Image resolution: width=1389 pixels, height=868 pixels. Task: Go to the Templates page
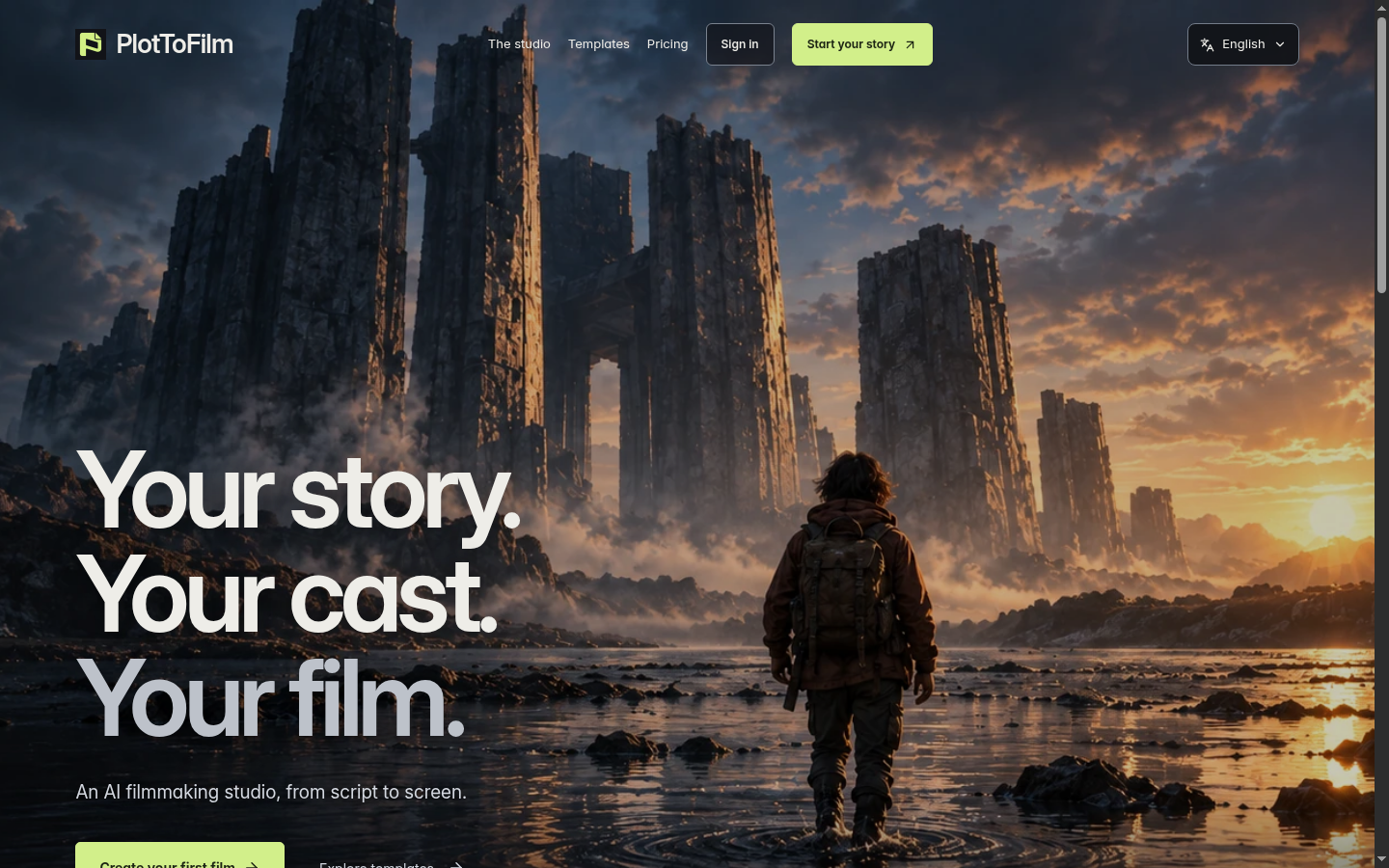pyautogui.click(x=599, y=44)
